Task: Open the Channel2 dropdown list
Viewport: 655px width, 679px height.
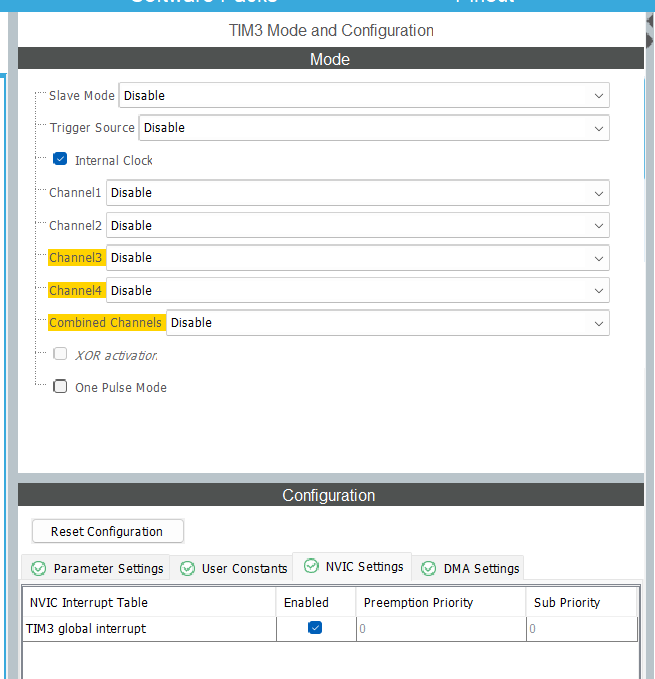Action: [357, 226]
